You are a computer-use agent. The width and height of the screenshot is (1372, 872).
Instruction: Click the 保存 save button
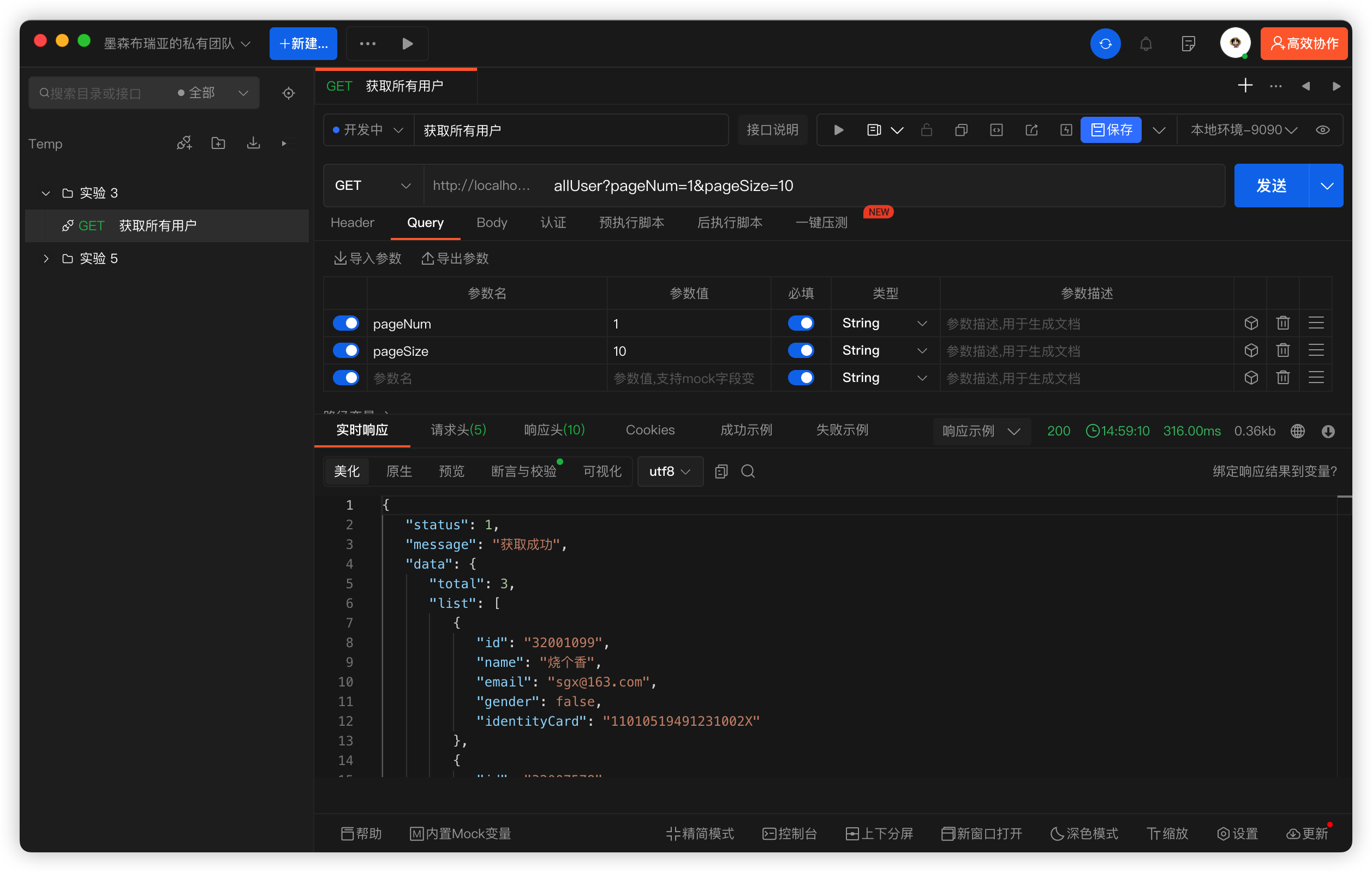[x=1110, y=130]
